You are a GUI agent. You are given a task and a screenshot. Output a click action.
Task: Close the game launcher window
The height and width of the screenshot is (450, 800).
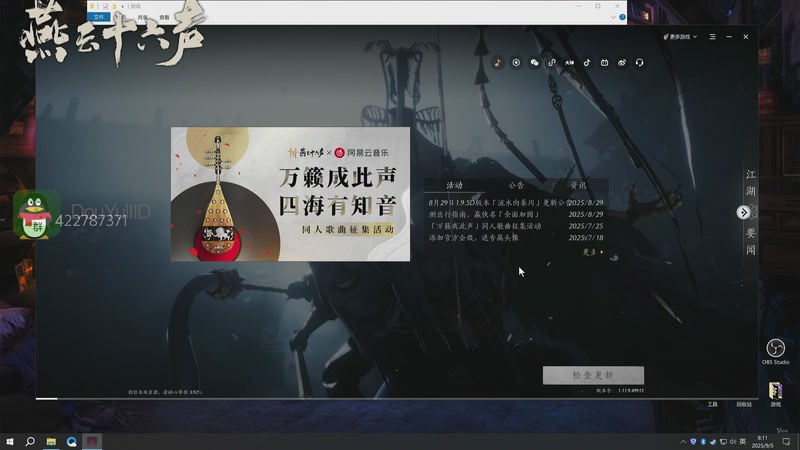[x=746, y=37]
